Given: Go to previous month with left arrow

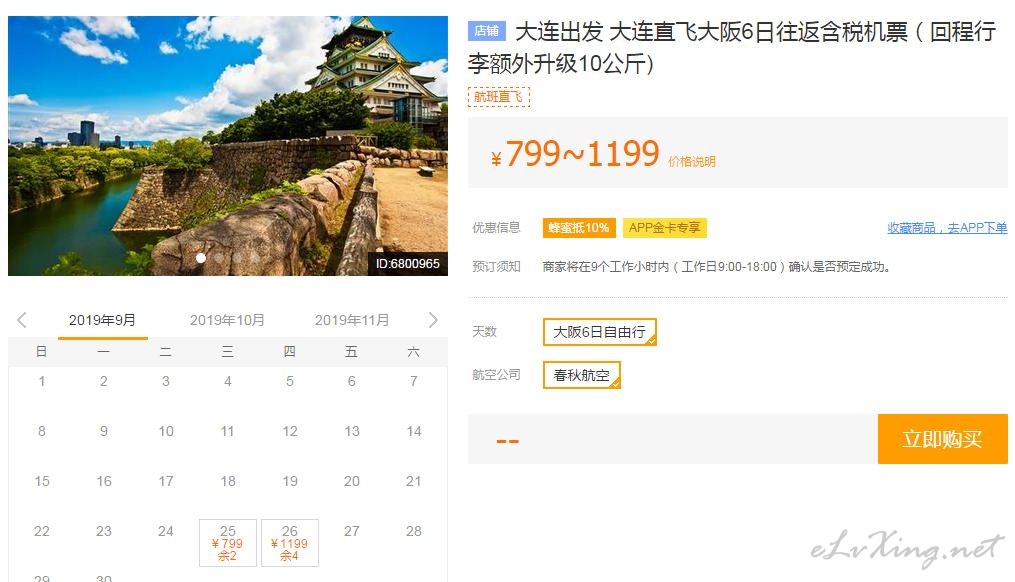Looking at the screenshot, I should 22,320.
